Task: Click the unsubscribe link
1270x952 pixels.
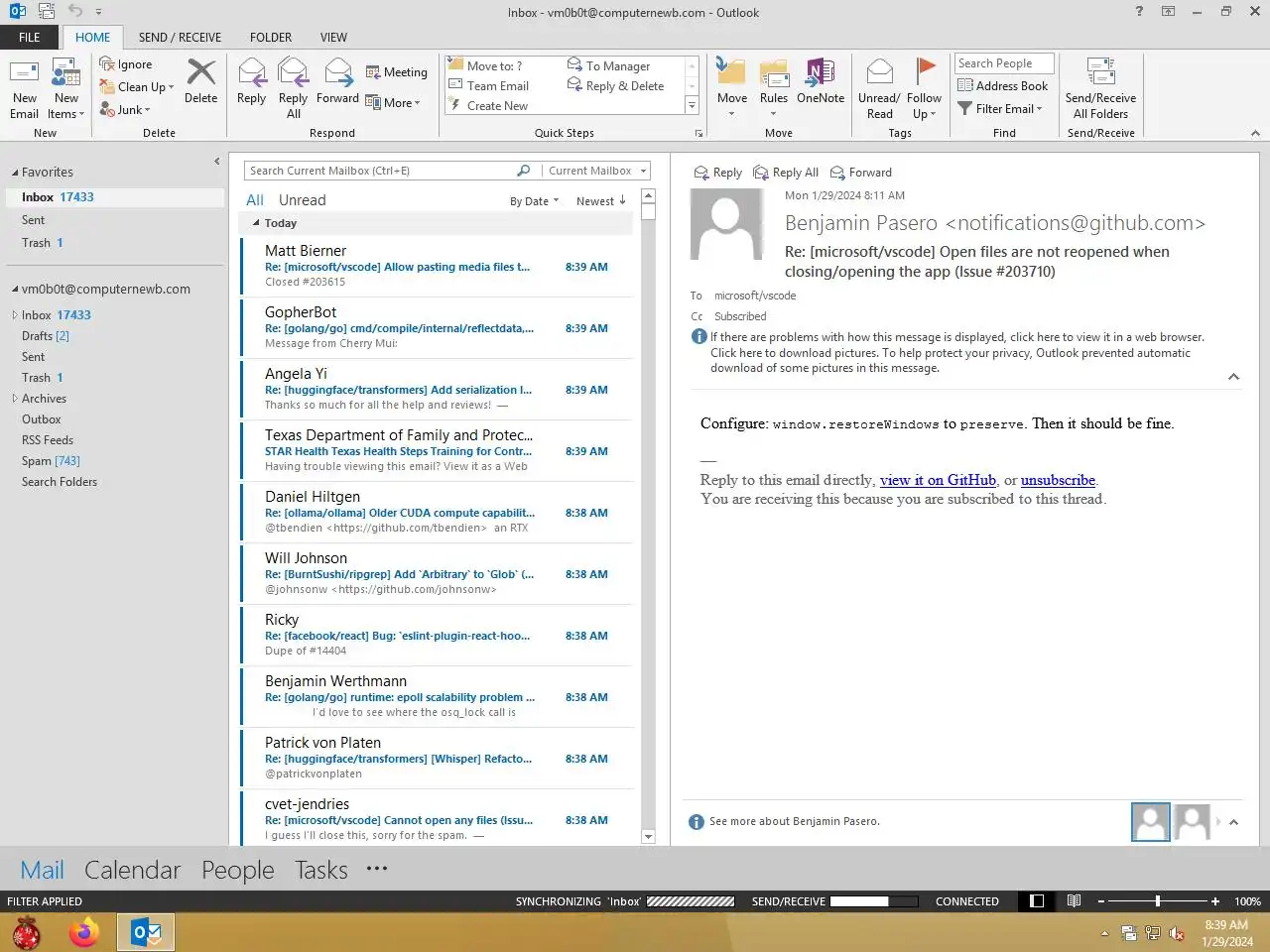Action: point(1058,480)
